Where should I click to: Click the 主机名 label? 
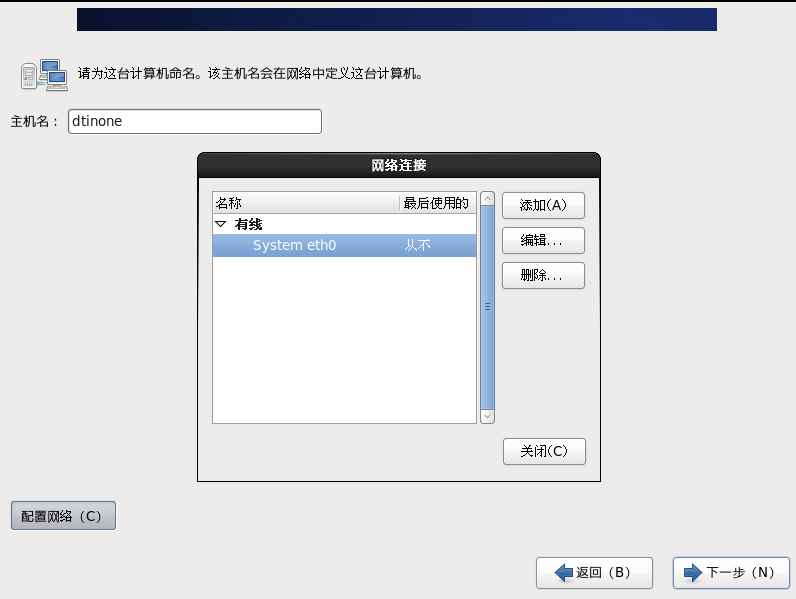pyautogui.click(x=34, y=121)
